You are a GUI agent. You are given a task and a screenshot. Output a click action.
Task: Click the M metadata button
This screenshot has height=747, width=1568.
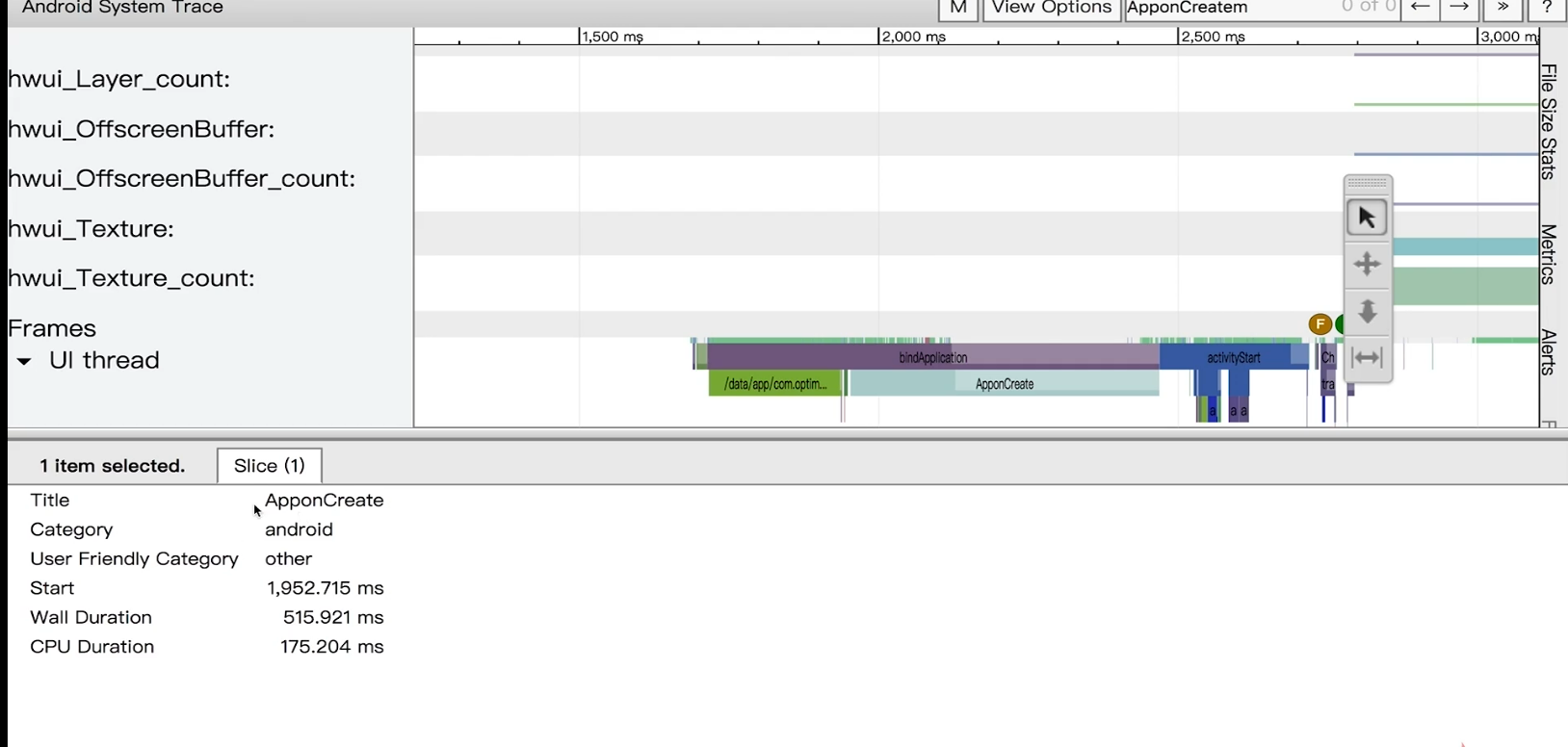pyautogui.click(x=957, y=8)
